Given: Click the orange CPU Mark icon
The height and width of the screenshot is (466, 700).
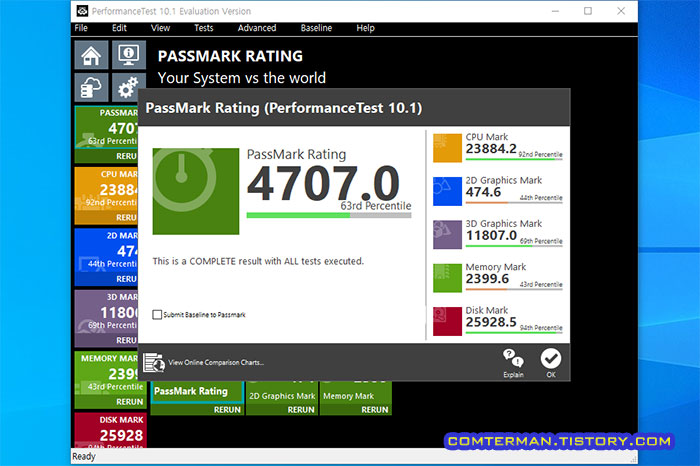Looking at the screenshot, I should [x=447, y=148].
